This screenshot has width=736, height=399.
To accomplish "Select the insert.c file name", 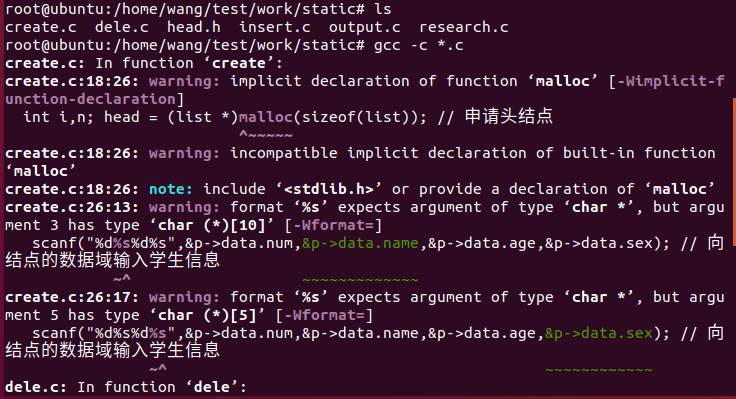I will [x=275, y=27].
